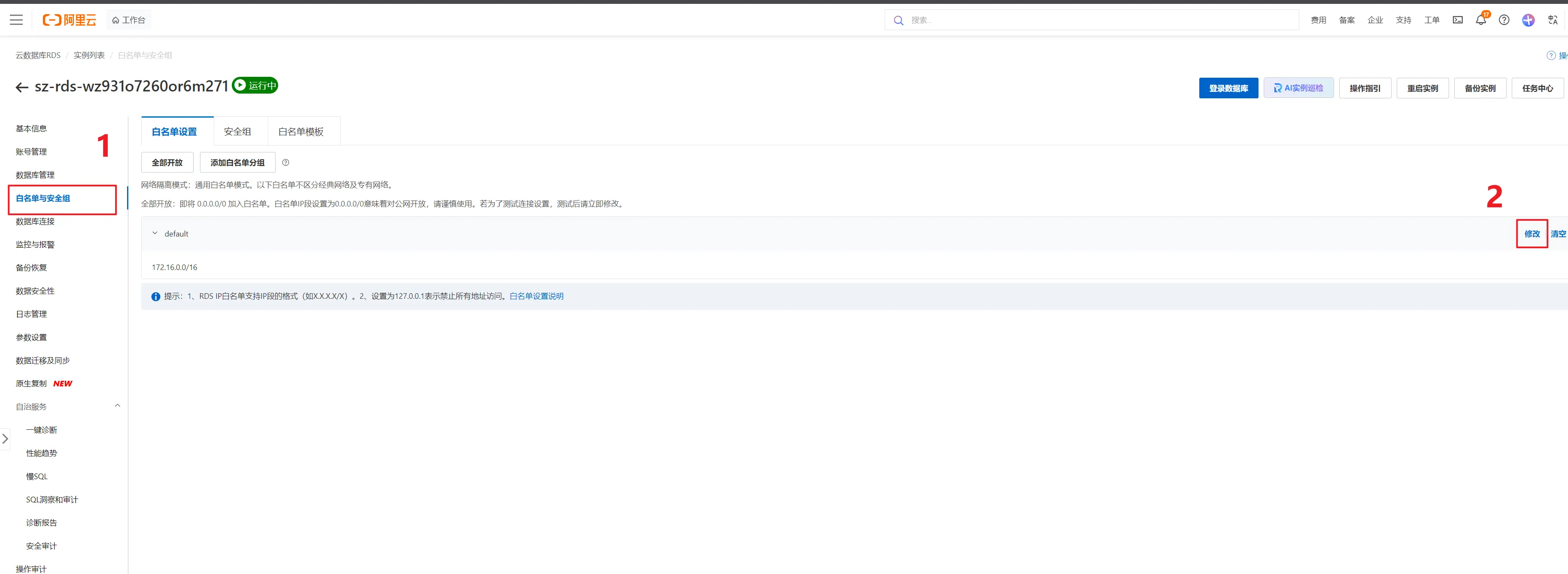1568x574 pixels.
Task: Switch to the 安全组 tab
Action: pos(237,131)
